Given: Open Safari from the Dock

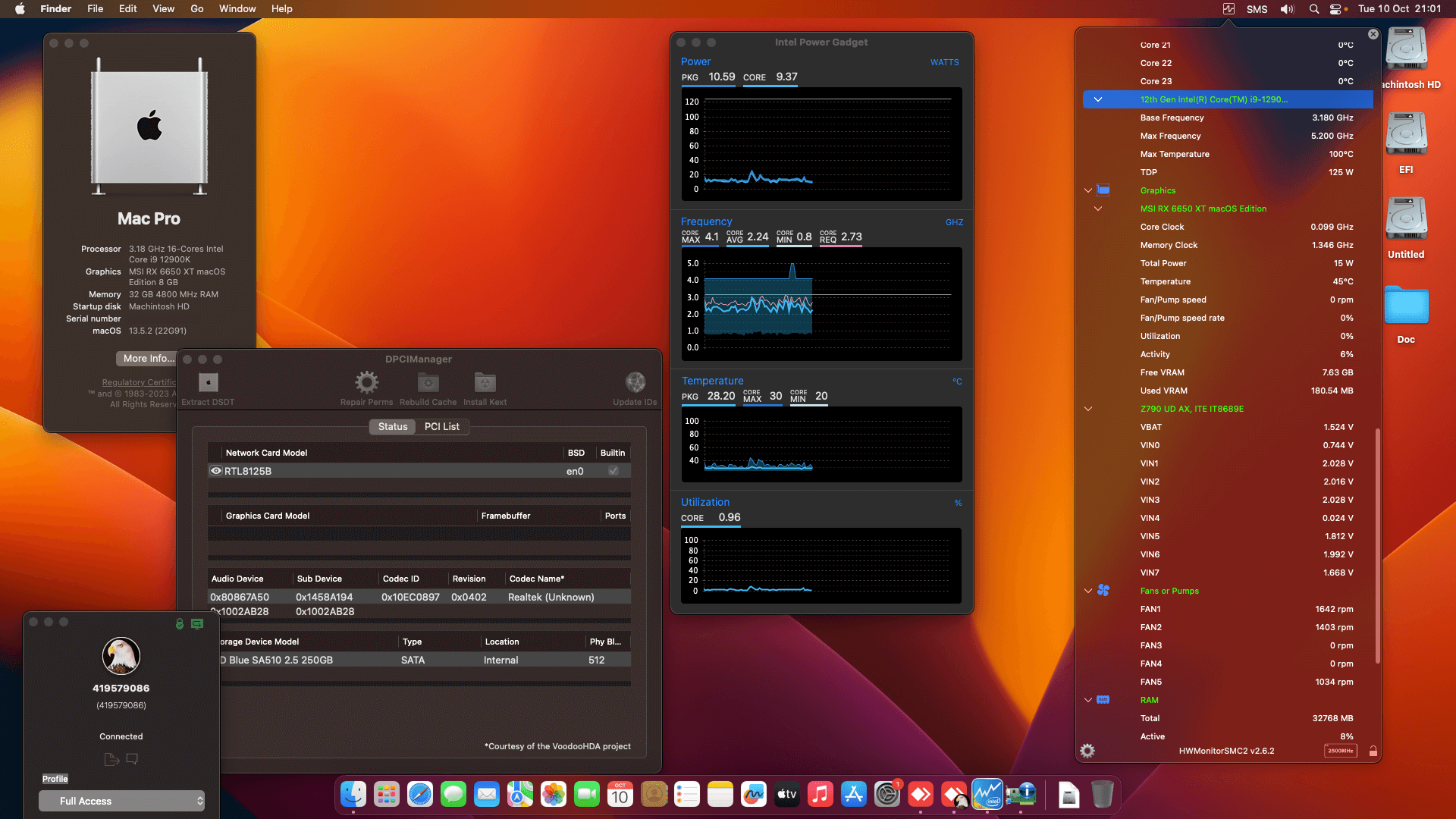Looking at the screenshot, I should pyautogui.click(x=420, y=794).
